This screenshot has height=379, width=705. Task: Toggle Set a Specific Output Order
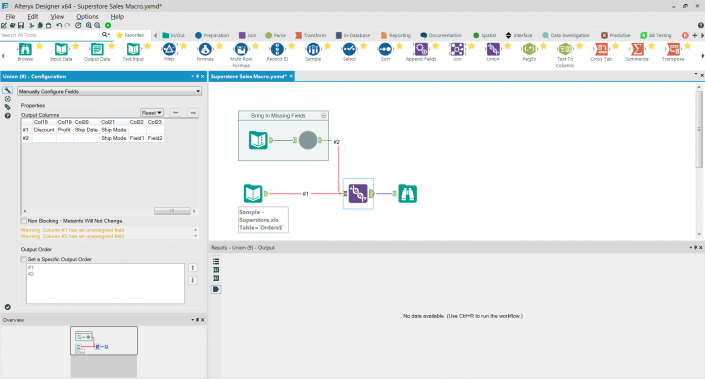tap(23, 259)
